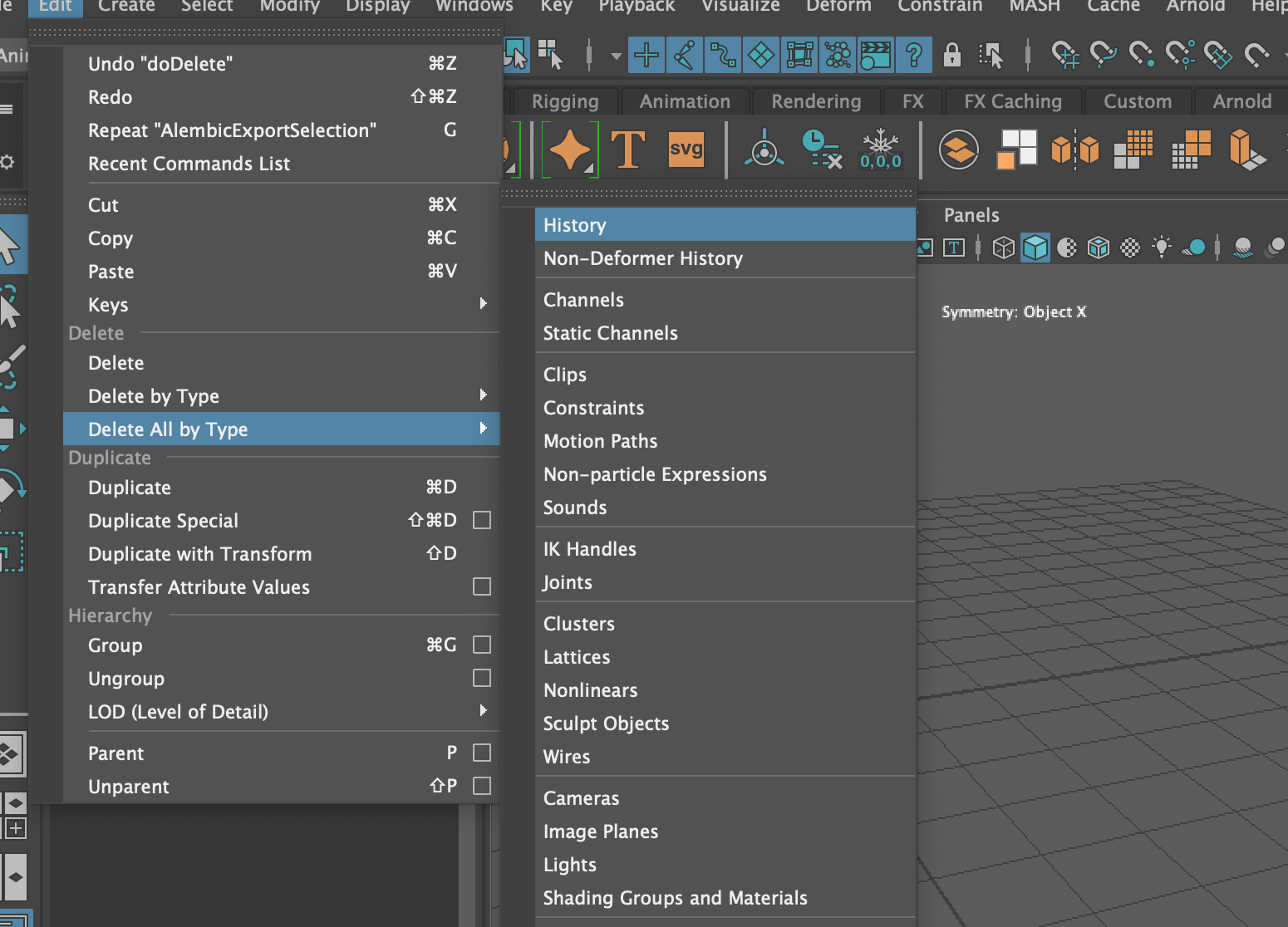Tear off the Edit menu via its dotted strip
This screenshot has width=1288, height=927.
(266, 32)
